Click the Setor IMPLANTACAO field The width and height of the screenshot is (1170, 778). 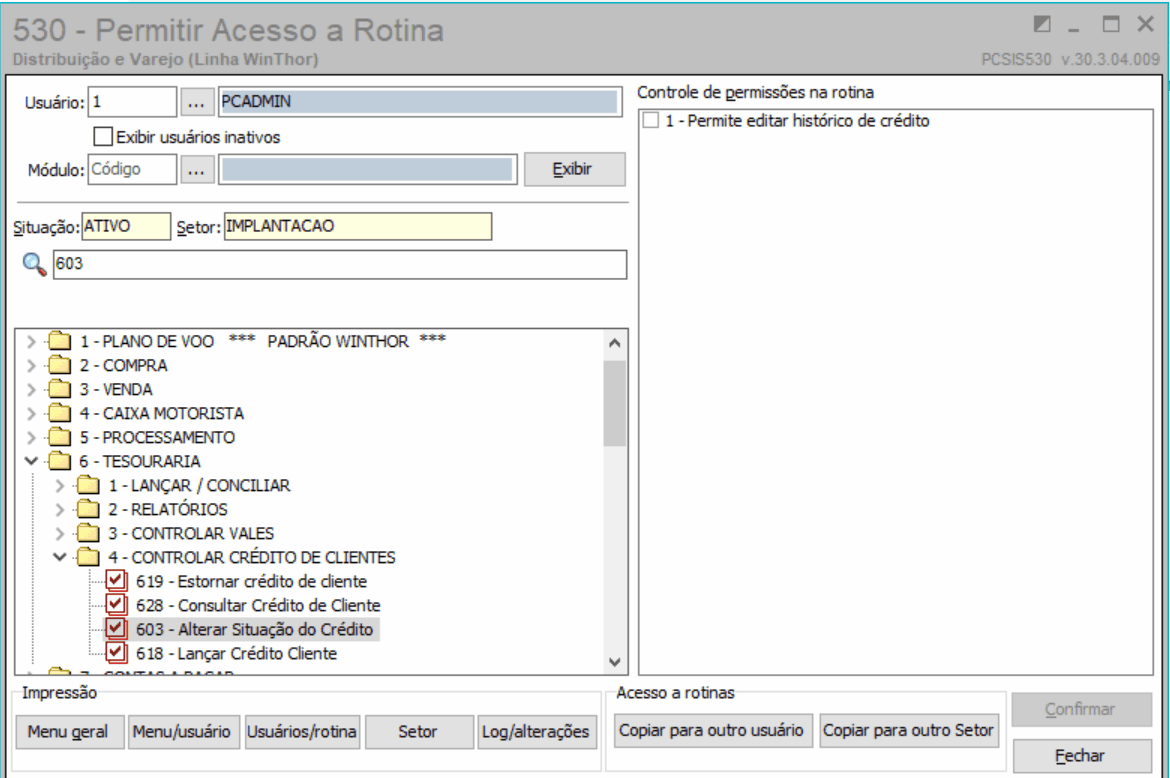(x=357, y=226)
